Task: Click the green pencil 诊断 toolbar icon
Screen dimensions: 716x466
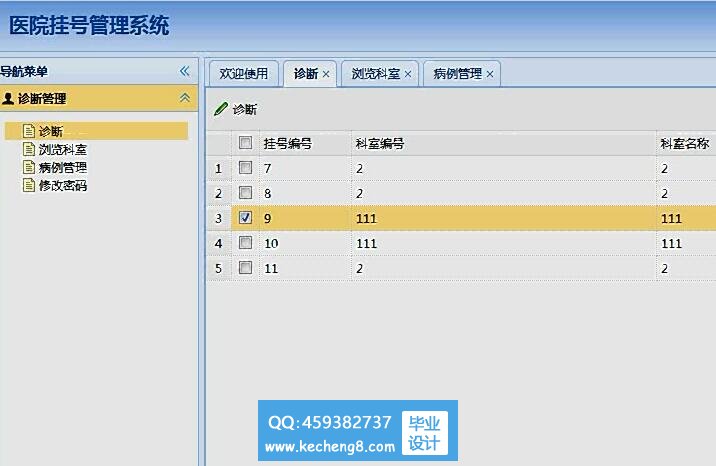Action: point(221,109)
